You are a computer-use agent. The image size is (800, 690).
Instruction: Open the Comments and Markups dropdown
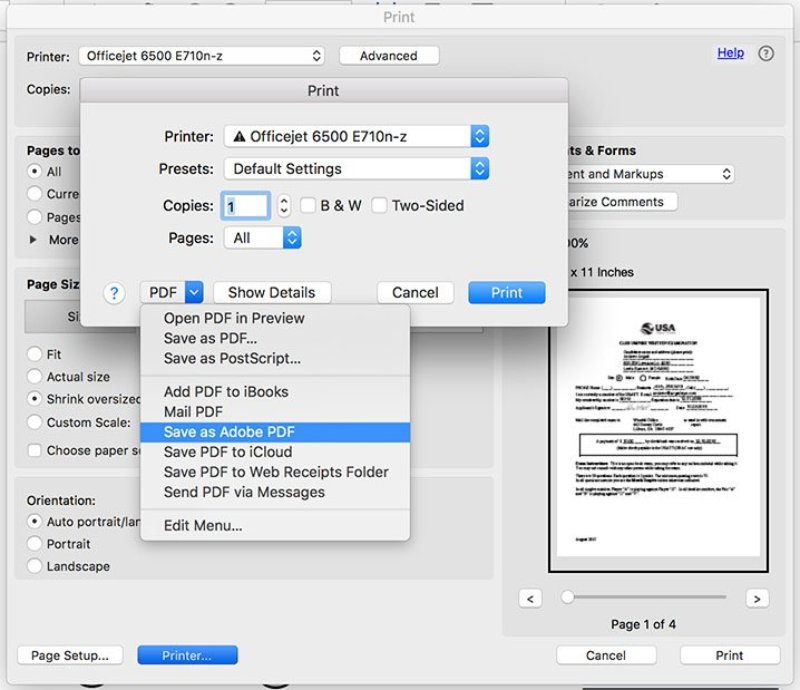[650, 174]
